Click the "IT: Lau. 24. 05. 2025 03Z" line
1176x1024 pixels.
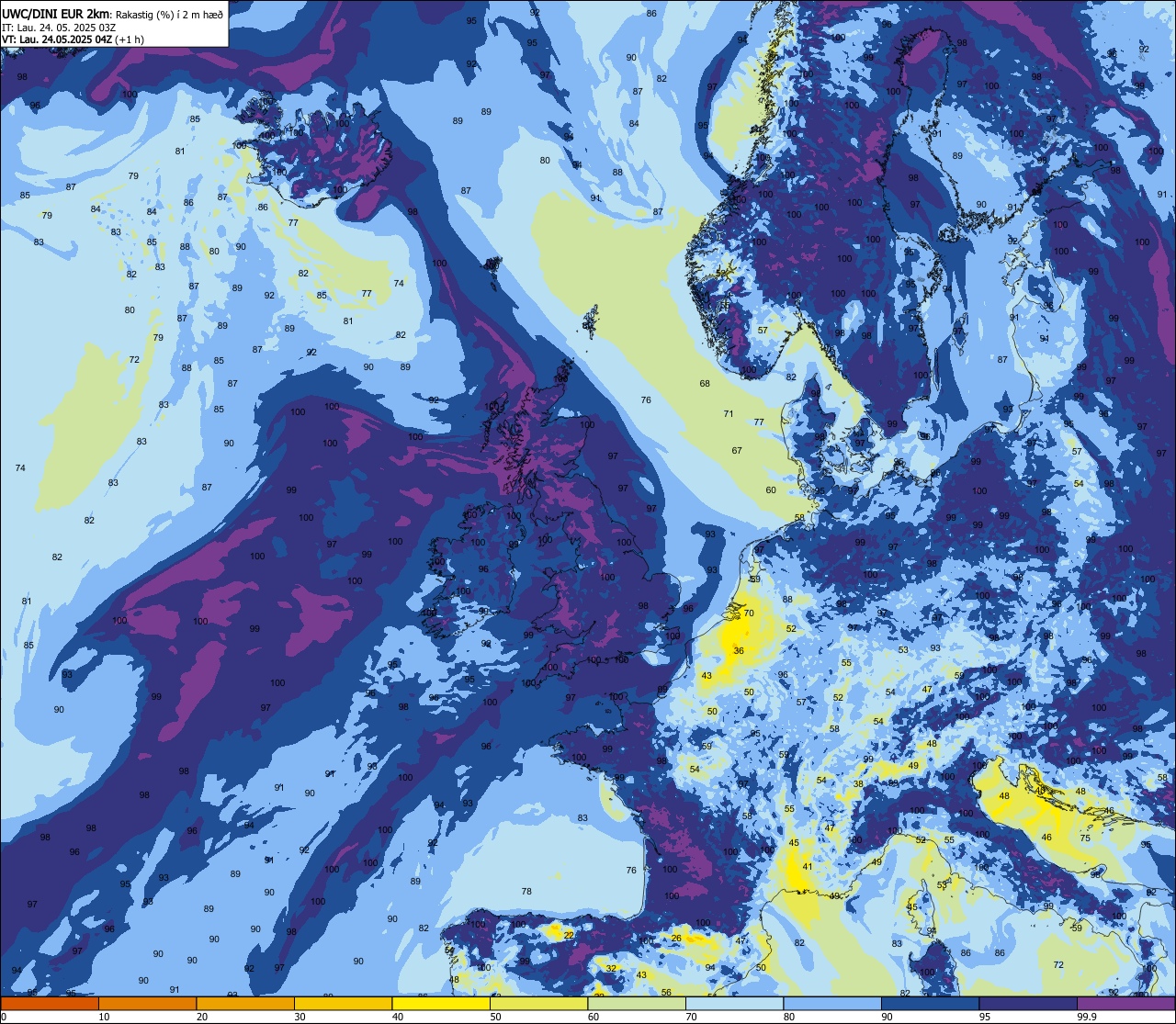[58, 28]
